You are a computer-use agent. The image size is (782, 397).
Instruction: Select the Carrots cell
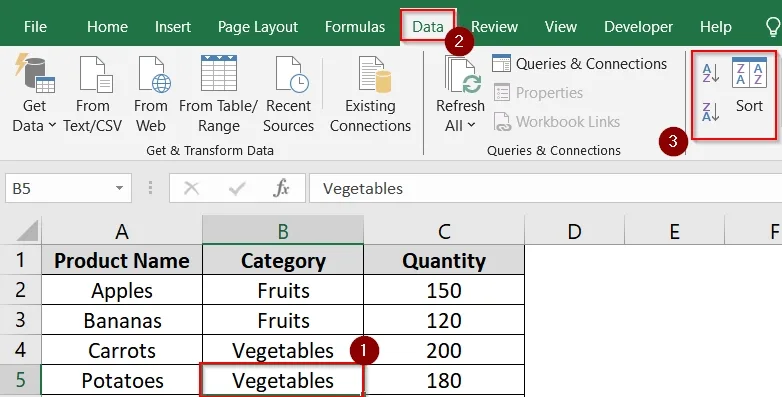122,350
